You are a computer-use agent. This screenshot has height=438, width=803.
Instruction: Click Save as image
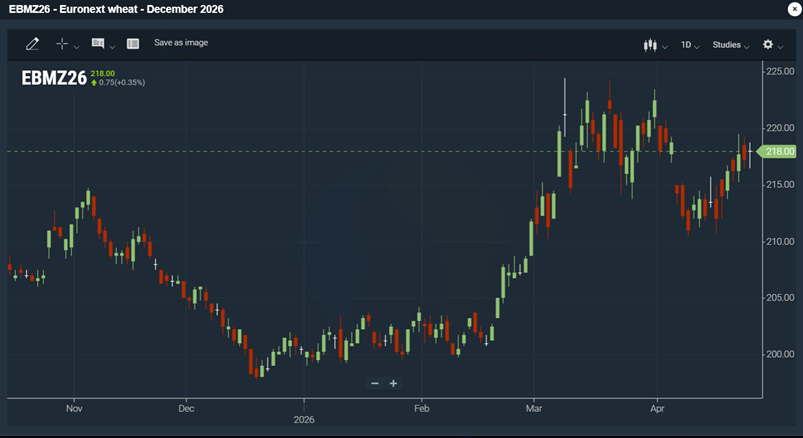(x=181, y=43)
